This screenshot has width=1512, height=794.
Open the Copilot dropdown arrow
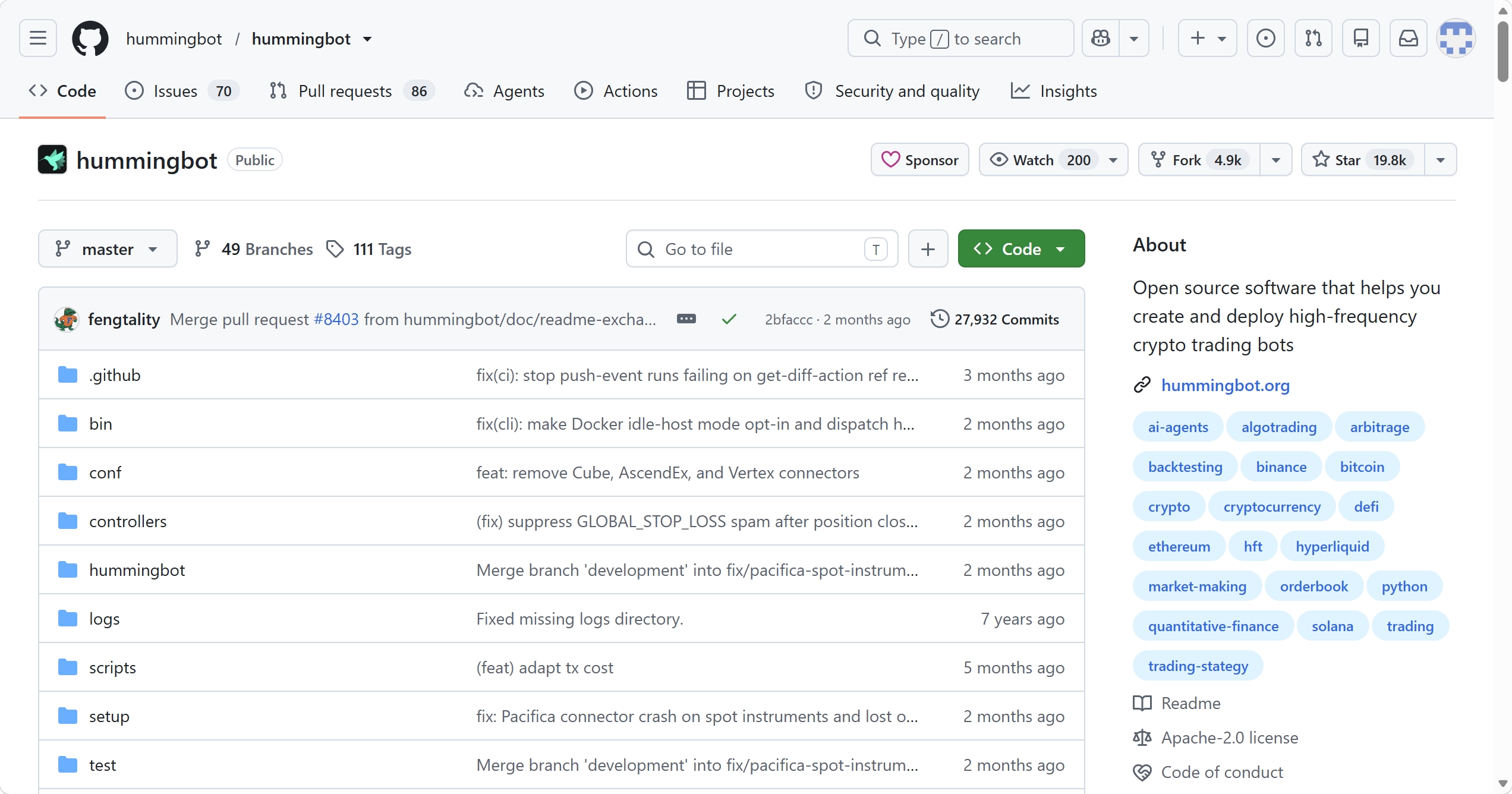(1134, 39)
